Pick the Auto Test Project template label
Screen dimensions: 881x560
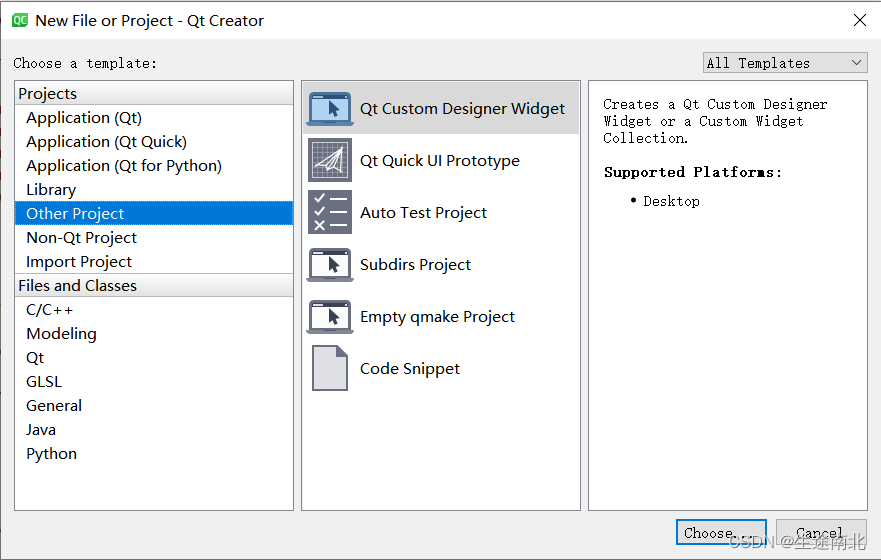click(x=423, y=212)
